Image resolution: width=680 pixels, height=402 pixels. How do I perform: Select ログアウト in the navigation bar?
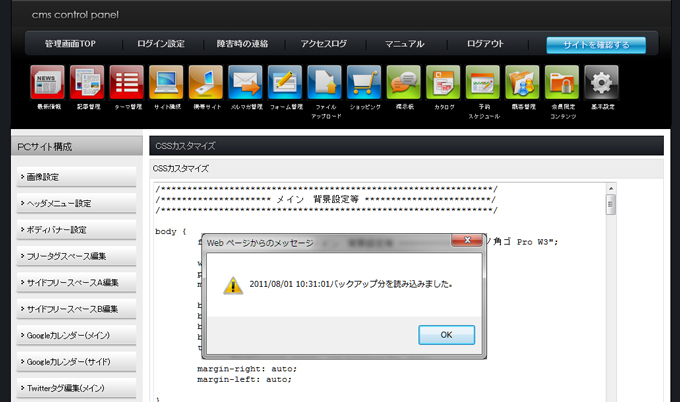[x=485, y=45]
